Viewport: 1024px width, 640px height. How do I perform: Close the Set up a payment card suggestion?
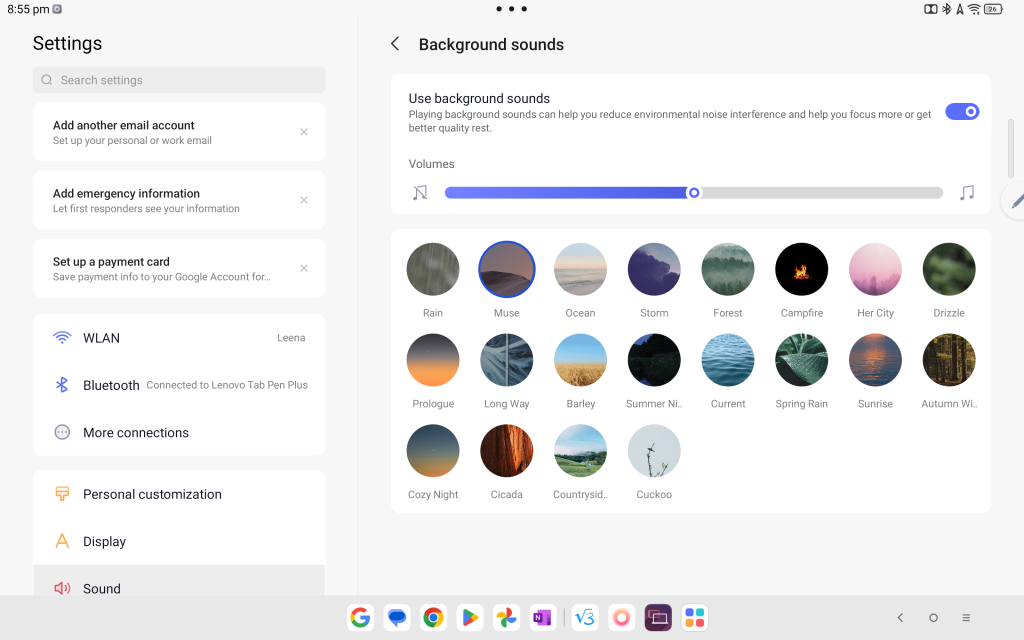304,268
